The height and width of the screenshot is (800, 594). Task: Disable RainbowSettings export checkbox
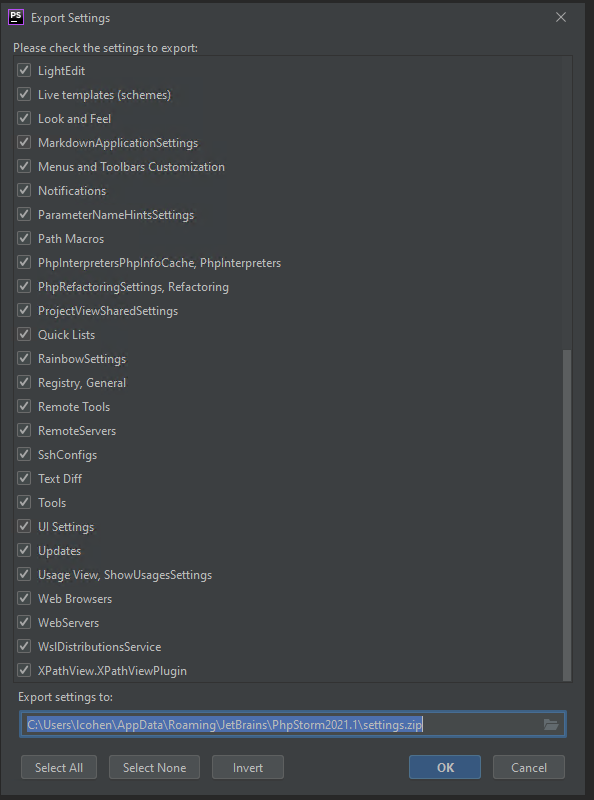point(24,358)
